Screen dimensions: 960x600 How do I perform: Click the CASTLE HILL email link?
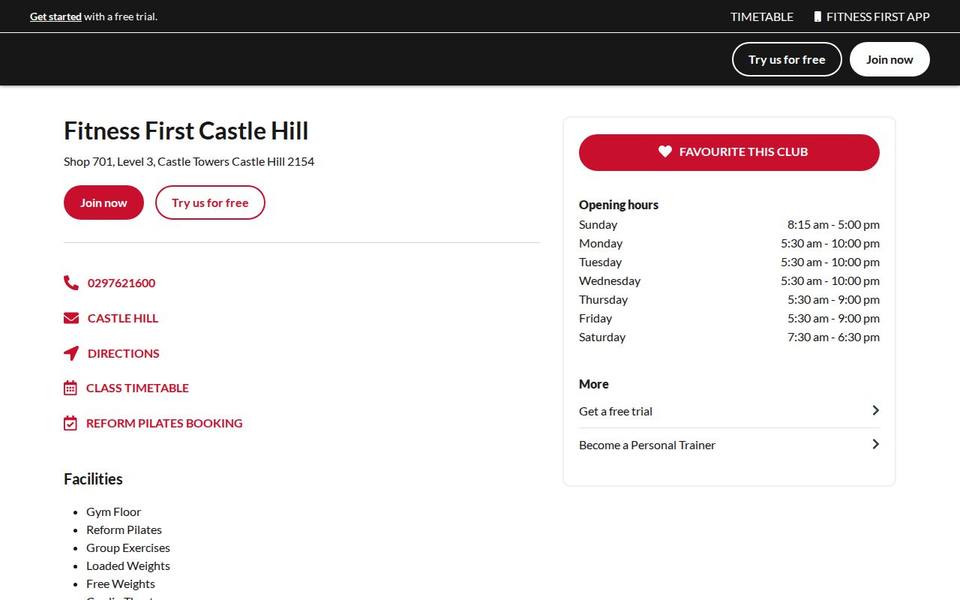coord(122,318)
